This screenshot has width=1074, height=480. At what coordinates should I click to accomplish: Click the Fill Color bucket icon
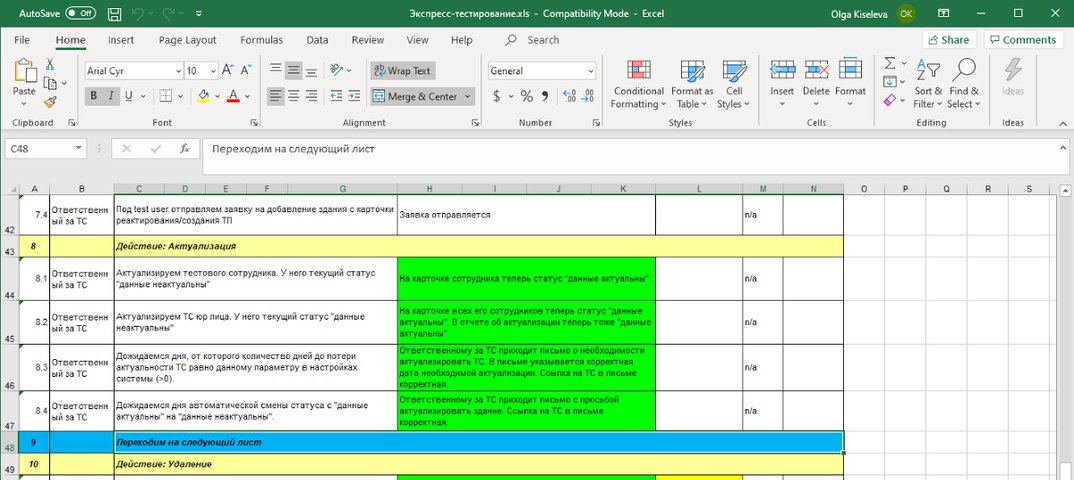click(203, 96)
